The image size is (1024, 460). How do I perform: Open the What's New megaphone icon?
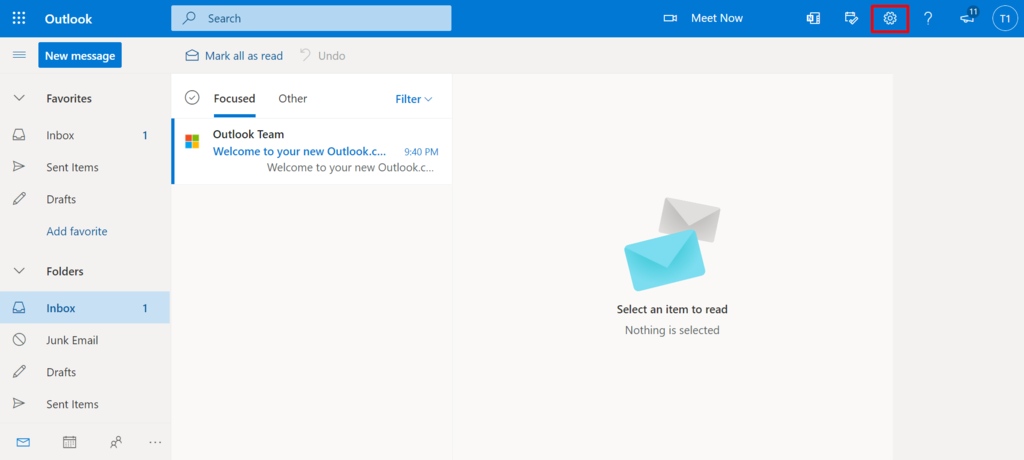pos(967,18)
